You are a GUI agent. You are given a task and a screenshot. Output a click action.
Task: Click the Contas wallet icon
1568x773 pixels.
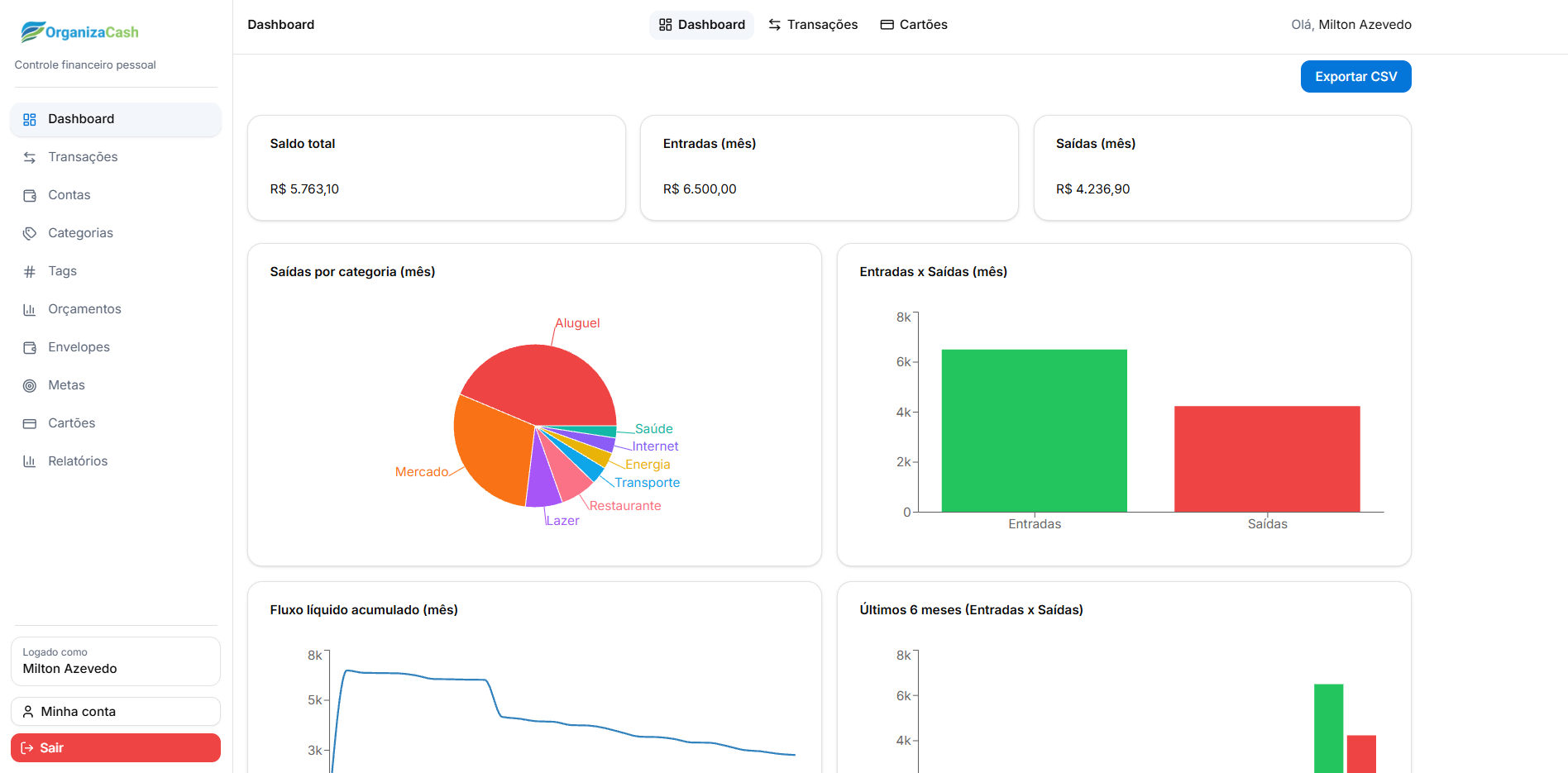pos(30,195)
